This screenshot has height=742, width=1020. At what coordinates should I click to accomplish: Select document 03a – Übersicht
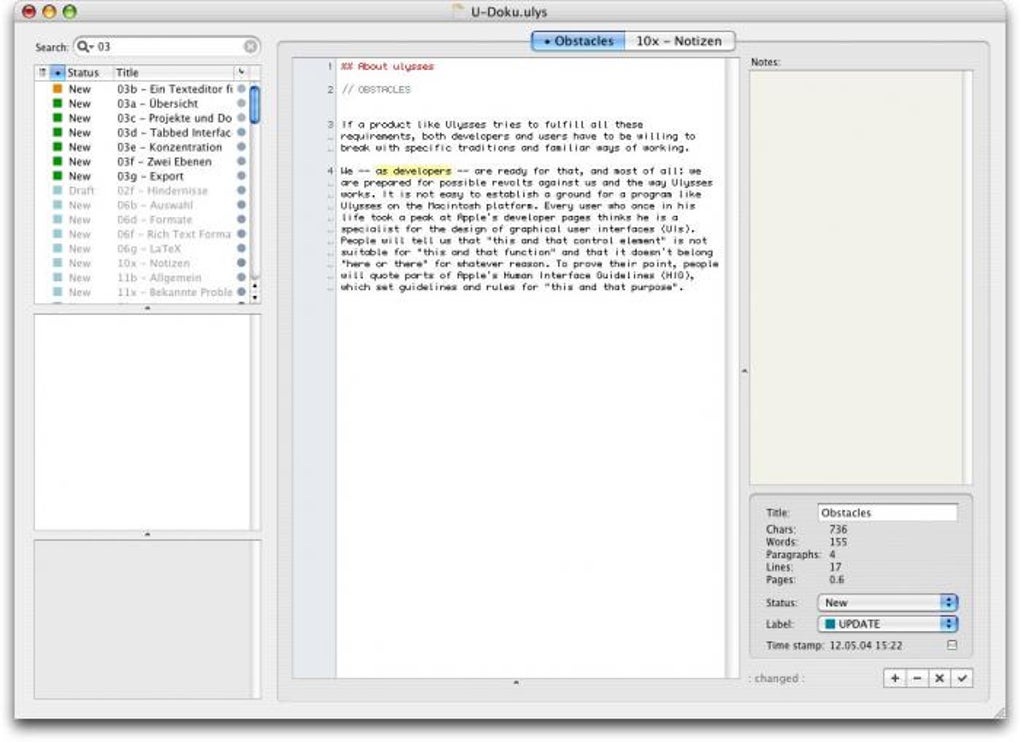tap(142, 103)
